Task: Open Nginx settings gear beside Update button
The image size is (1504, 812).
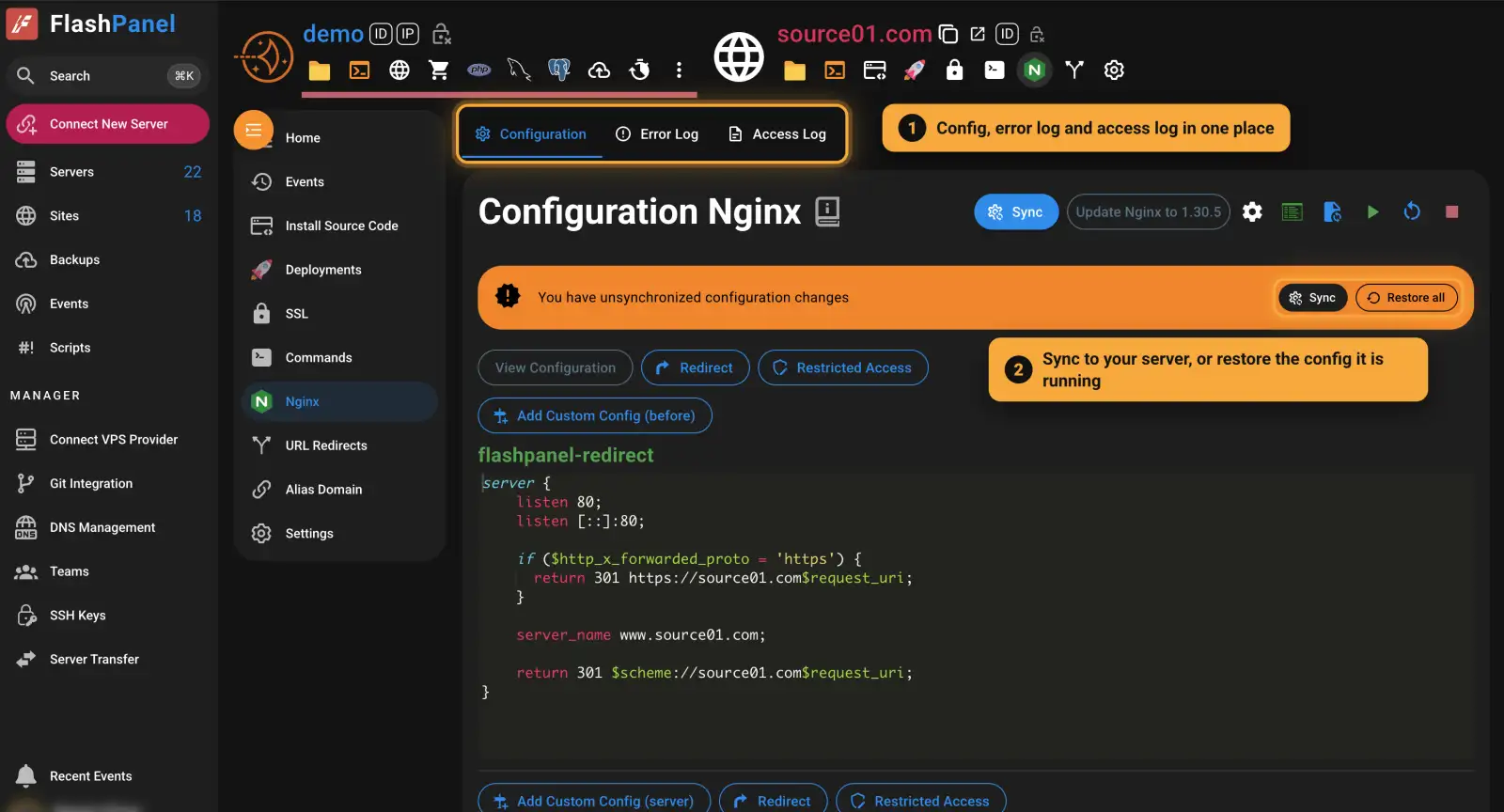Action: click(1252, 212)
